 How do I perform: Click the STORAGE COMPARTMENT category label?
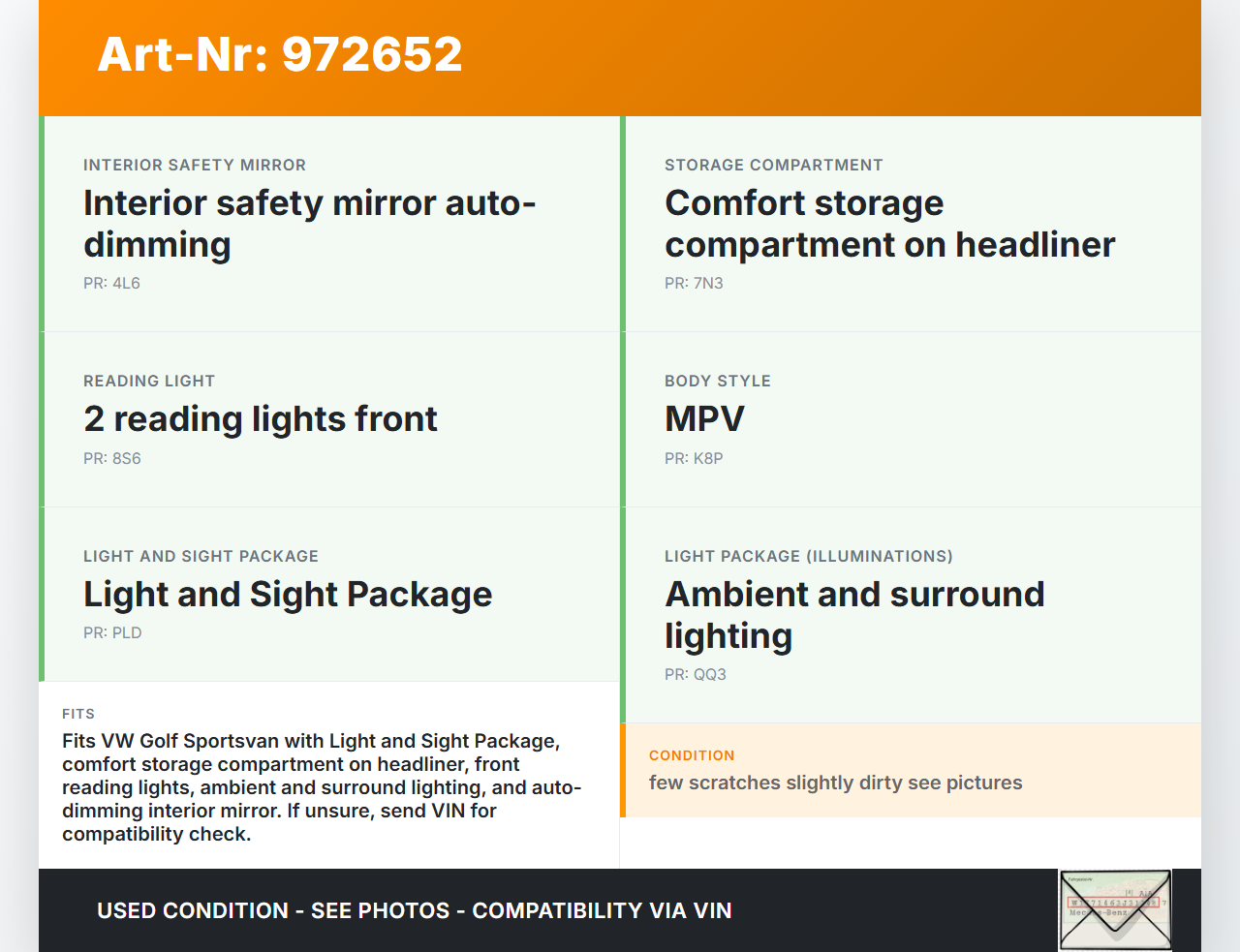tap(773, 166)
